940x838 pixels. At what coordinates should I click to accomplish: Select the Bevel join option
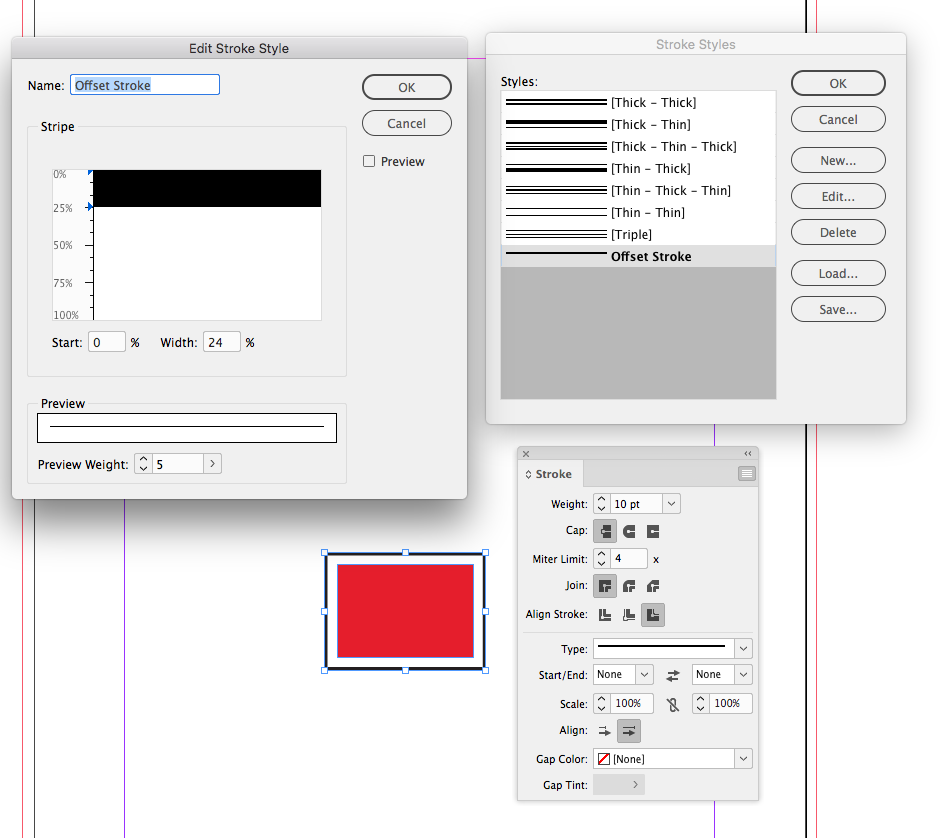[x=653, y=586]
